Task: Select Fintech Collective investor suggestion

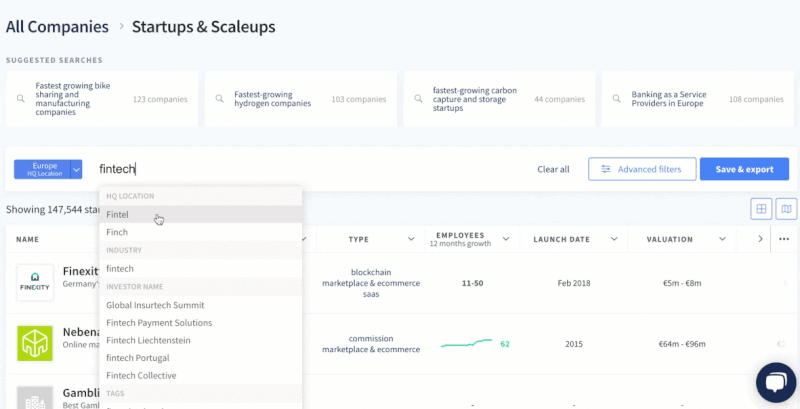Action: (x=201, y=375)
